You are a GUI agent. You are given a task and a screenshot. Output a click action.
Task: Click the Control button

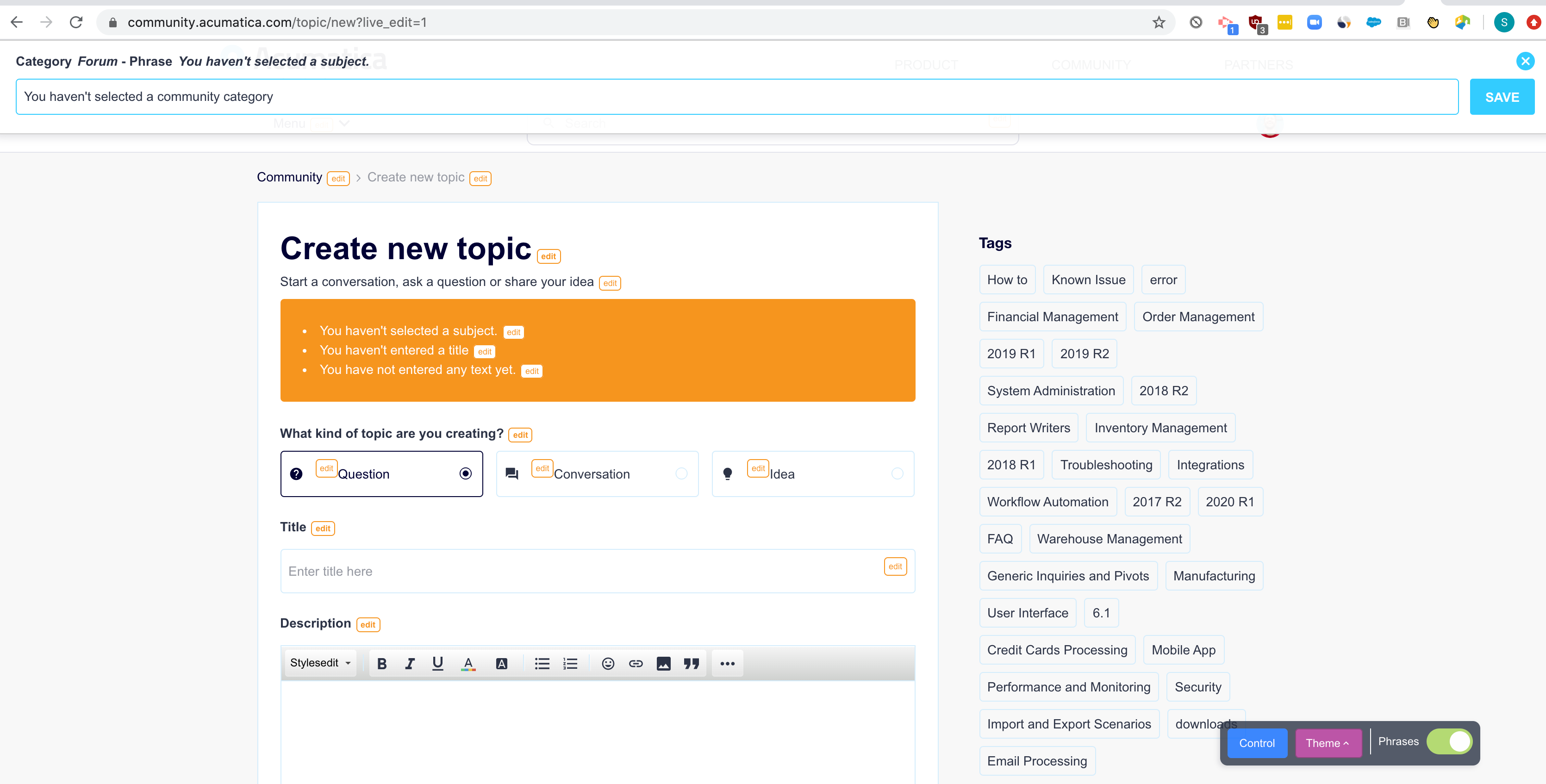click(1257, 743)
